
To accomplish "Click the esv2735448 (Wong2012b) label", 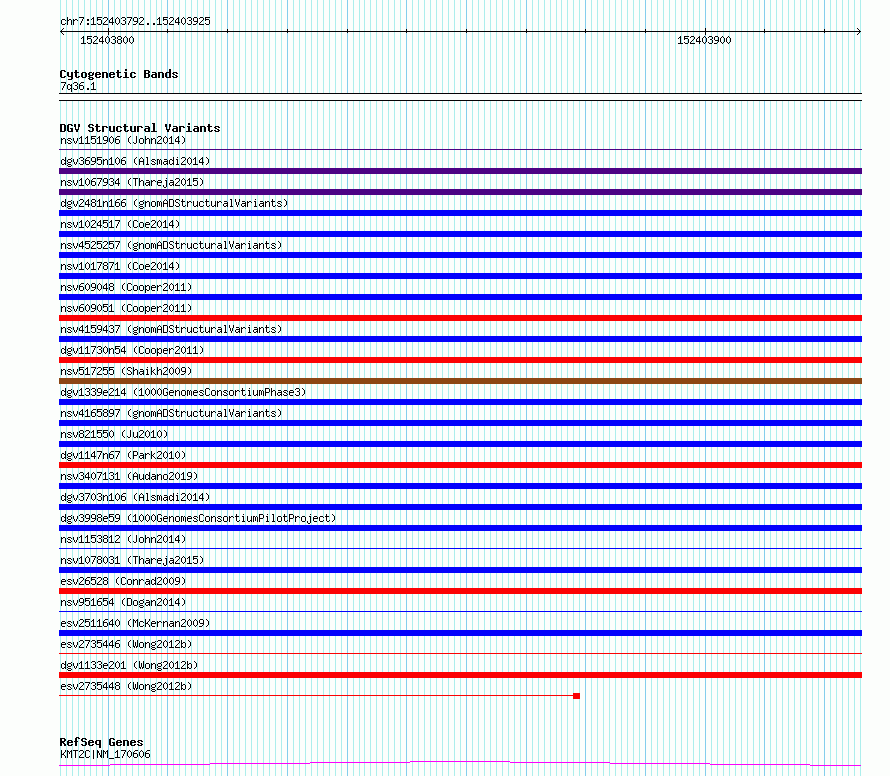I will [x=126, y=686].
